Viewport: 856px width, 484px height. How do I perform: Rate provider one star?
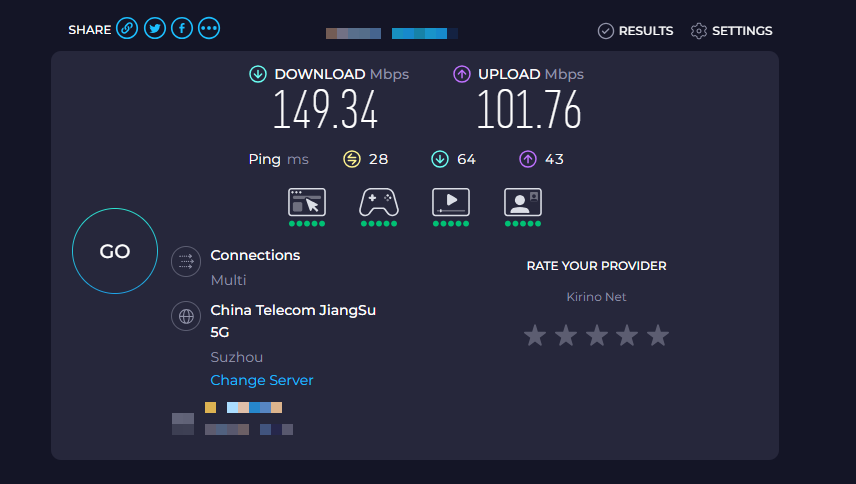535,336
